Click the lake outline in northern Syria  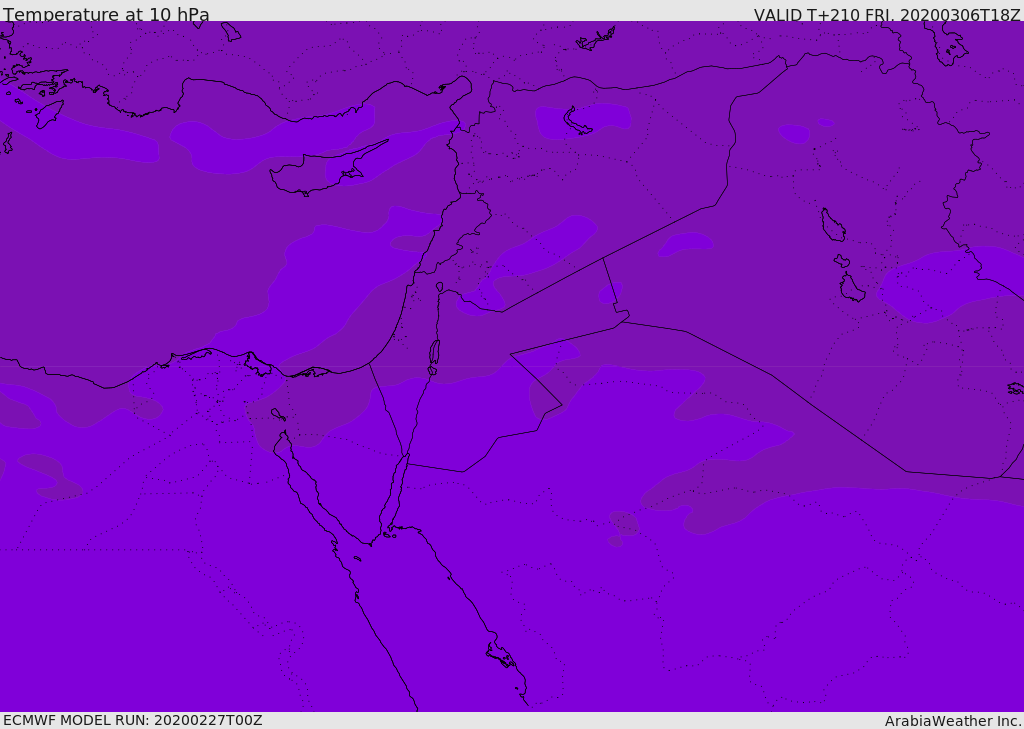coord(578,121)
